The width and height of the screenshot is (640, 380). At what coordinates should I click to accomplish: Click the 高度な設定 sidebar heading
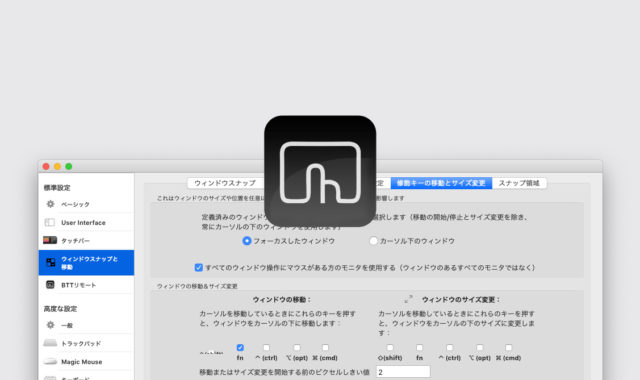60,309
